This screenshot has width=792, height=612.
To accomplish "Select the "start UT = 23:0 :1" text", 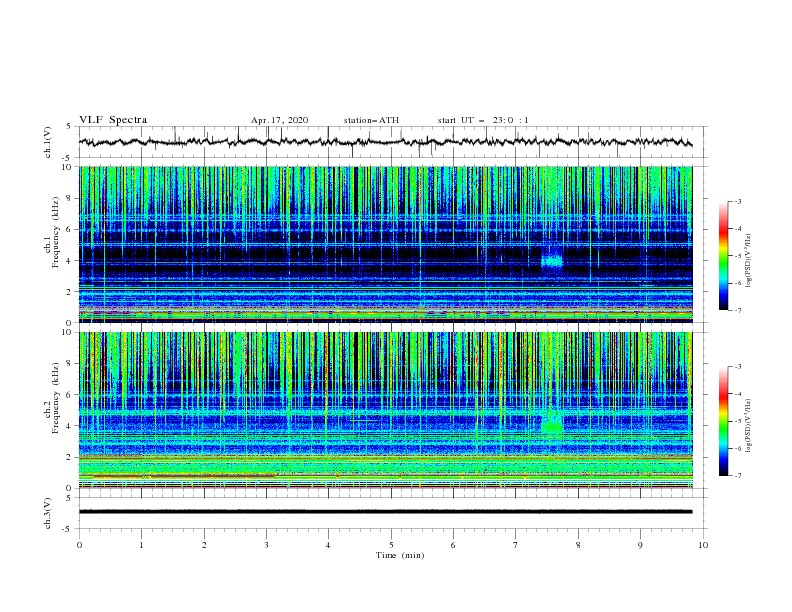I will pos(483,120).
